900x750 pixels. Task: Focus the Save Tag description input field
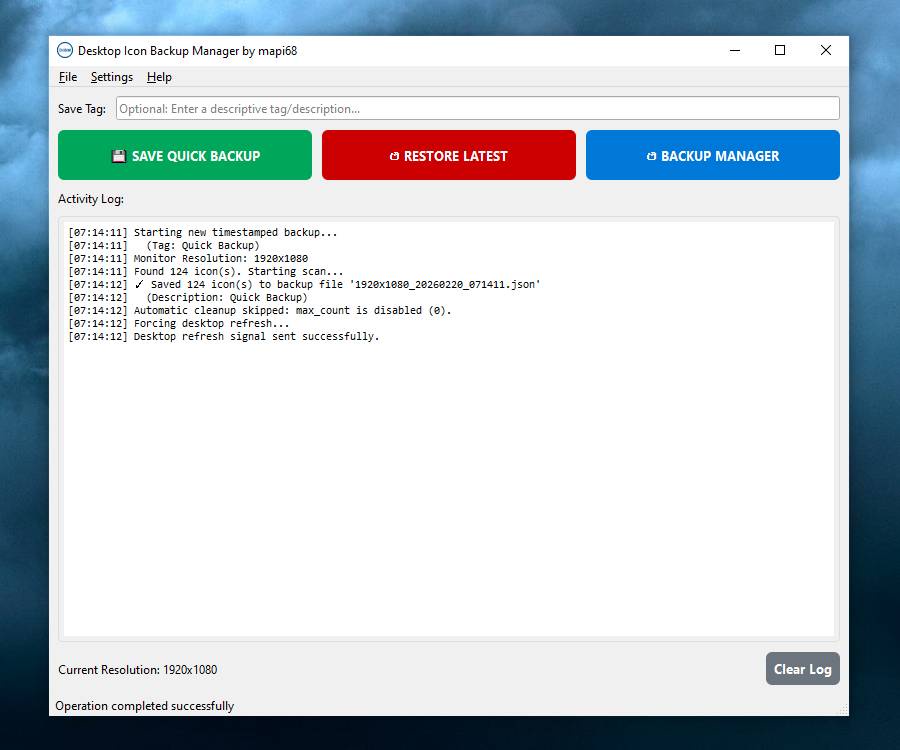[x=477, y=109]
